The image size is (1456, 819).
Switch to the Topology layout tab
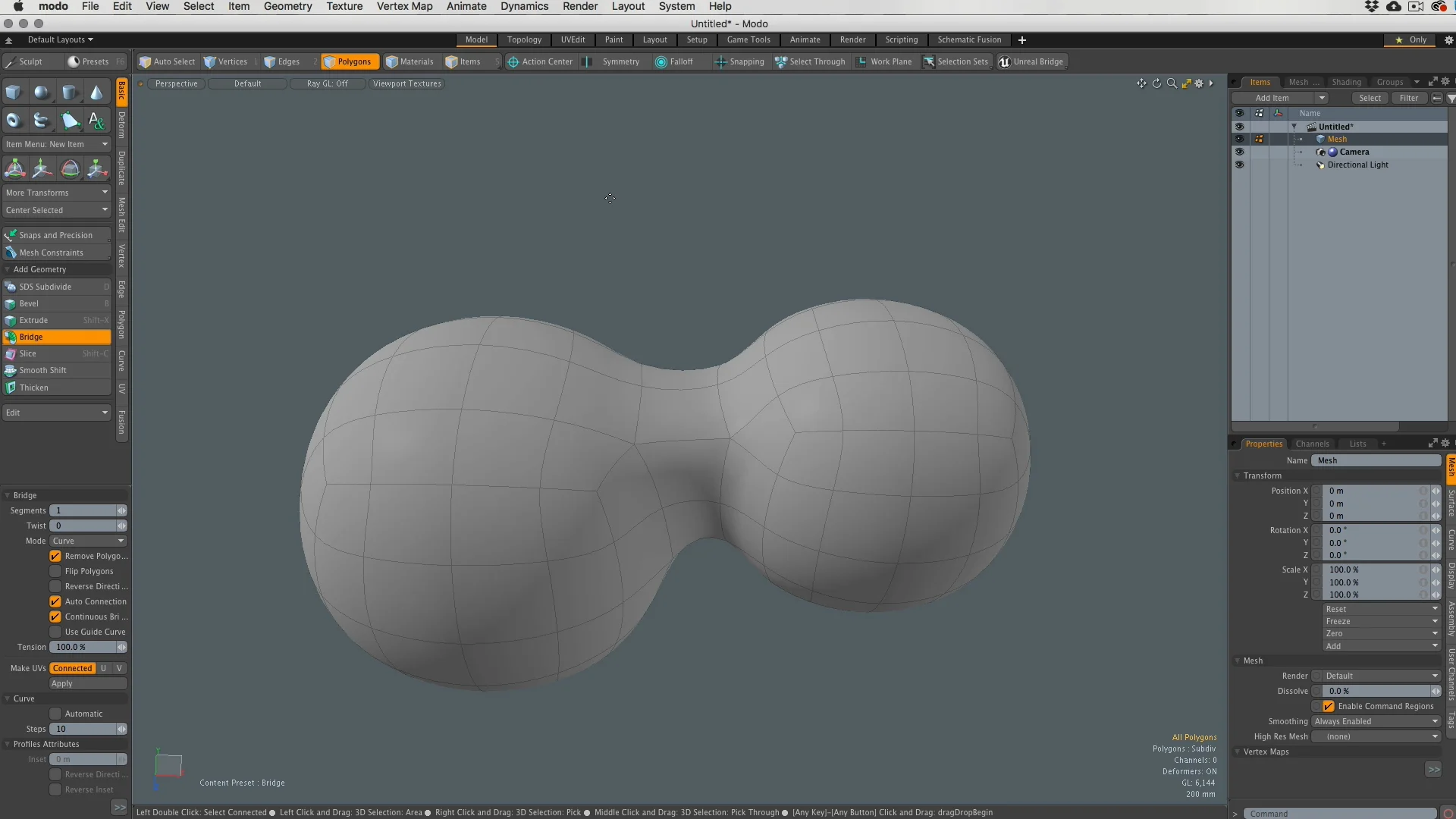(x=524, y=39)
